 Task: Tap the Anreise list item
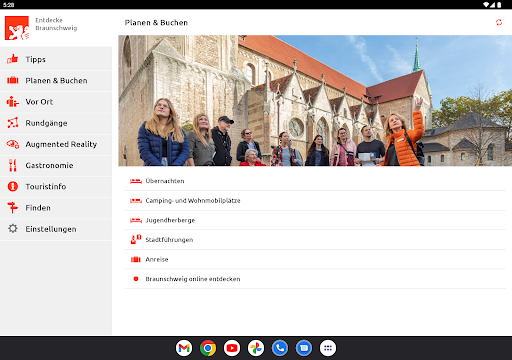tap(315, 259)
